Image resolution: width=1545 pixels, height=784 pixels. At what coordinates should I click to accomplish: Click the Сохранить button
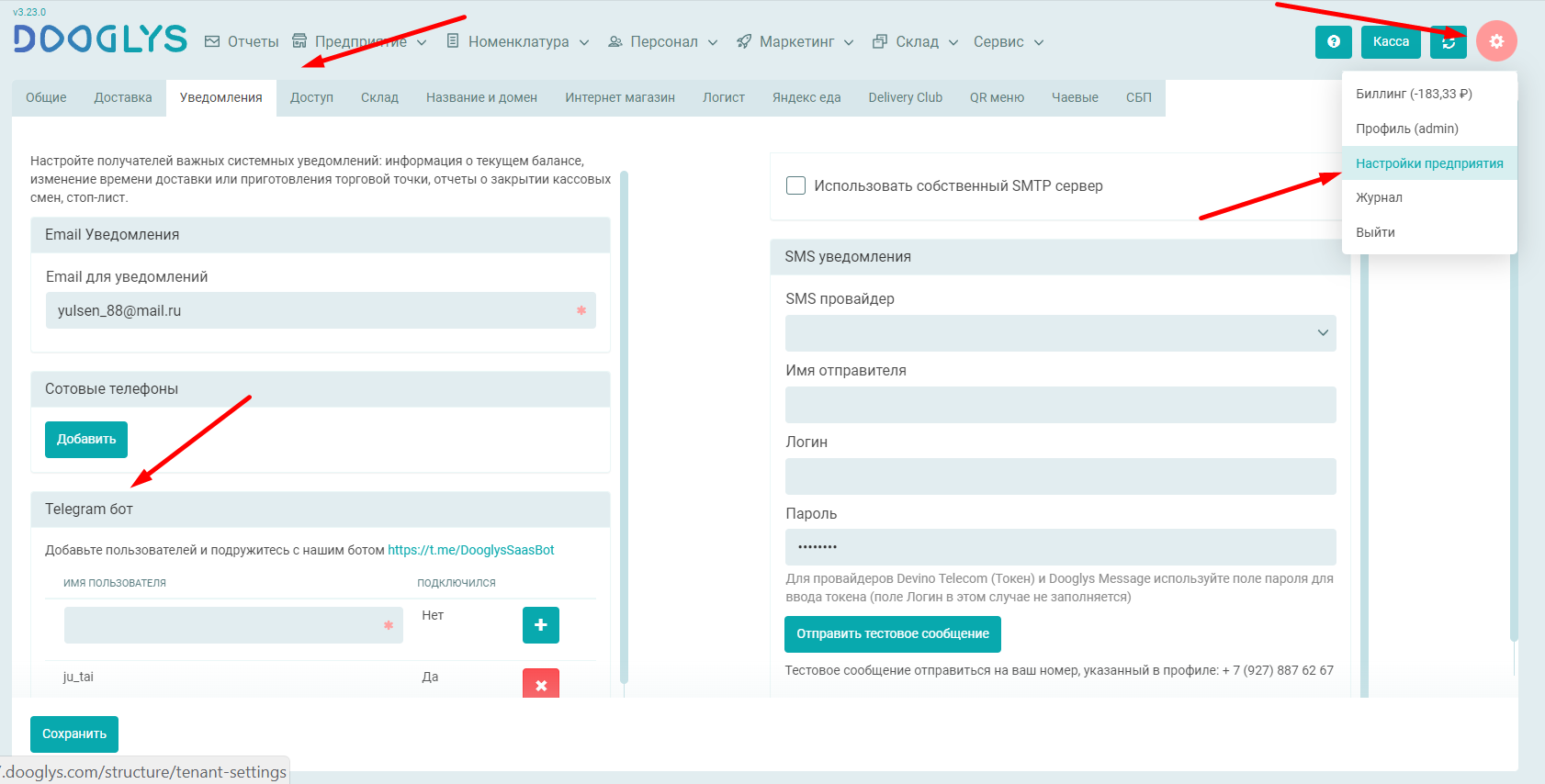(x=74, y=734)
